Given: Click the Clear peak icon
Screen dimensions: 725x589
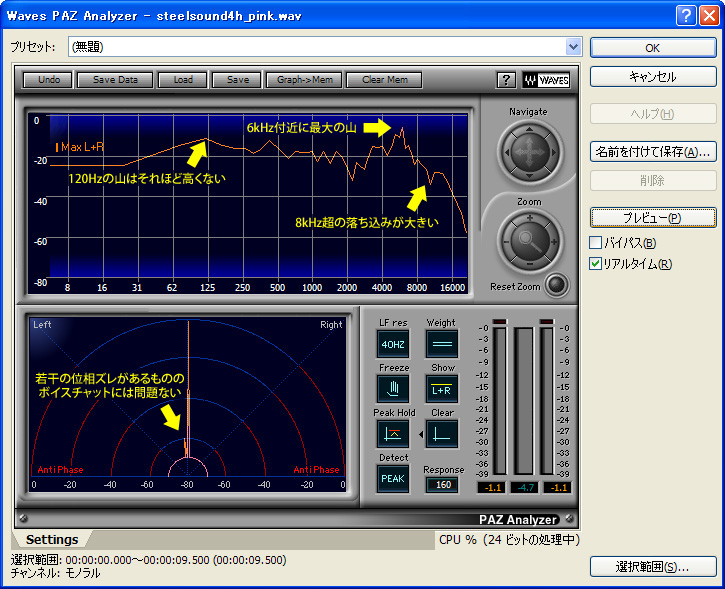Looking at the screenshot, I should tap(442, 434).
